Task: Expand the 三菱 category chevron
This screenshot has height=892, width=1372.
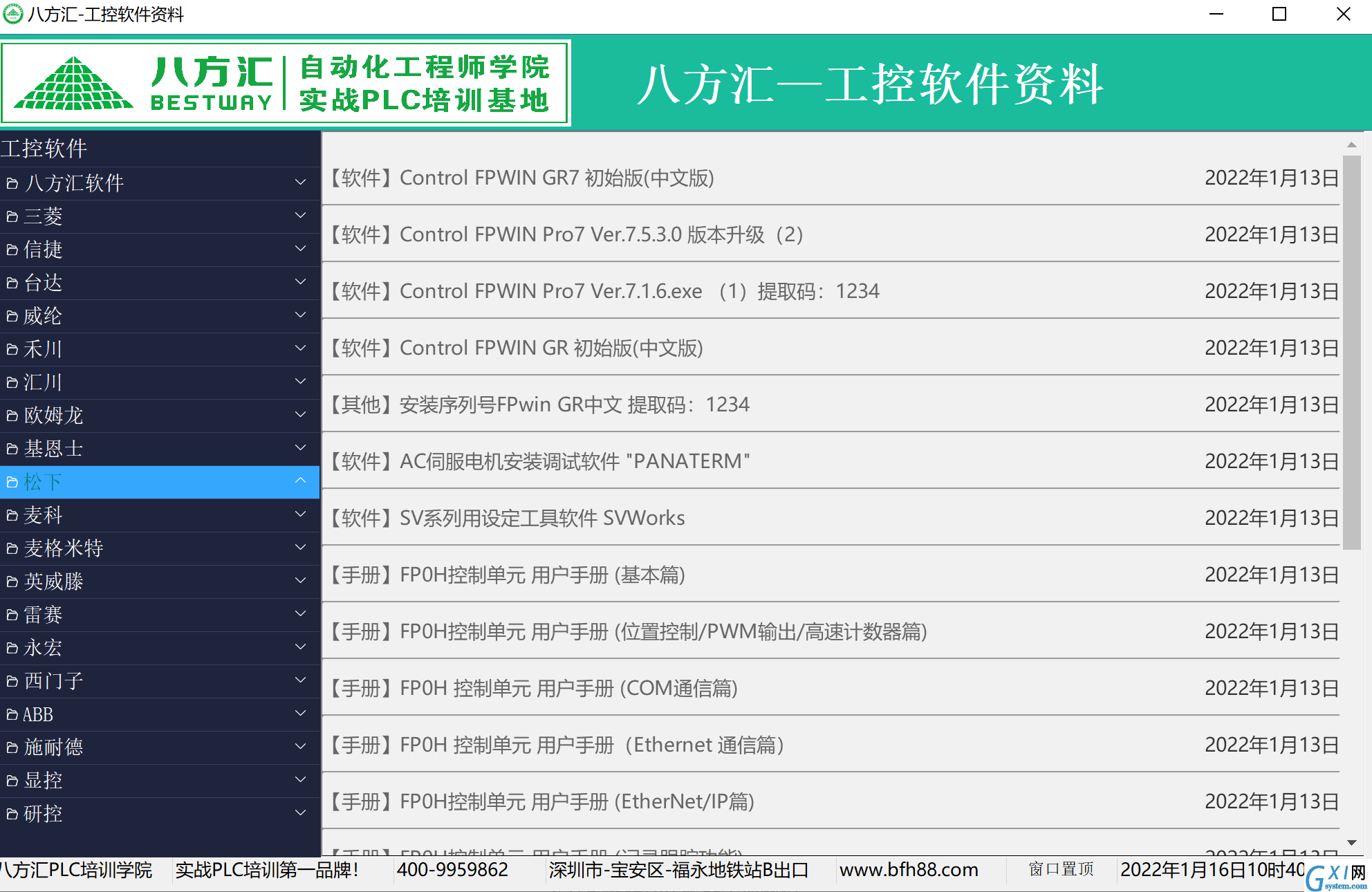Action: click(x=300, y=215)
